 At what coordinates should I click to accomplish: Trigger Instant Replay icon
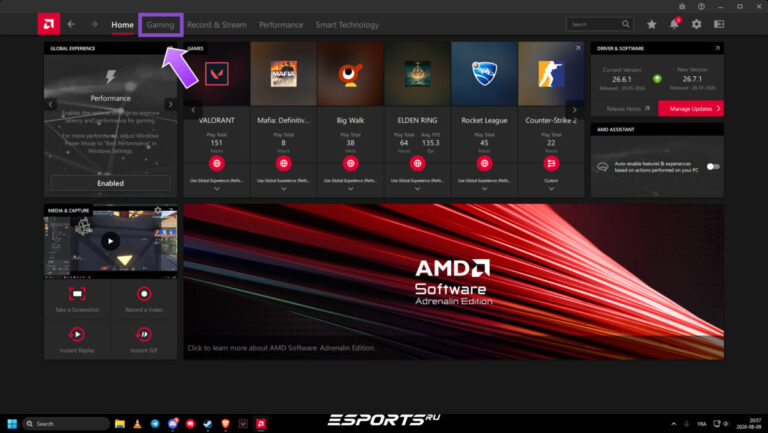[77, 335]
